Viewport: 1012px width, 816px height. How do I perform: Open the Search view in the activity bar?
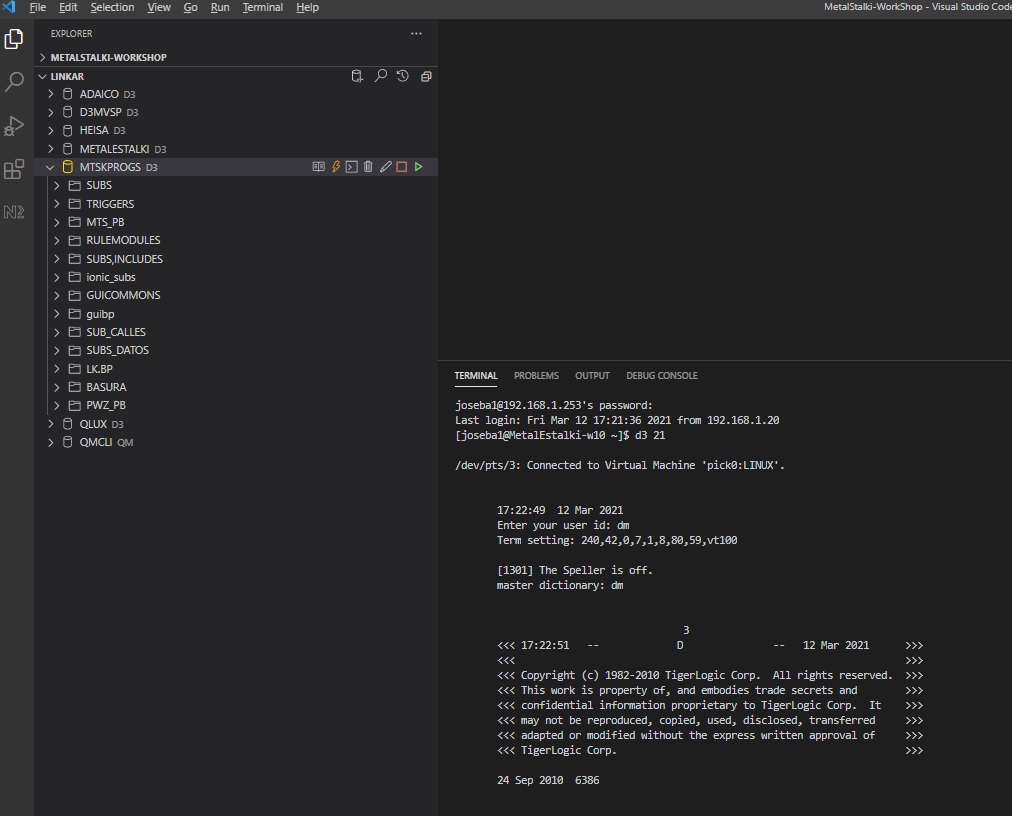pos(14,81)
